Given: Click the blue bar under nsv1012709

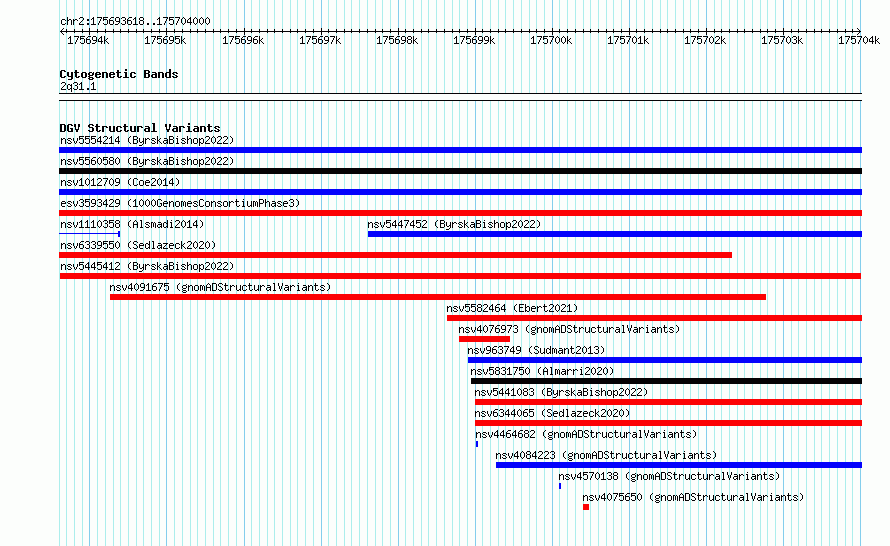Looking at the screenshot, I should [x=460, y=192].
